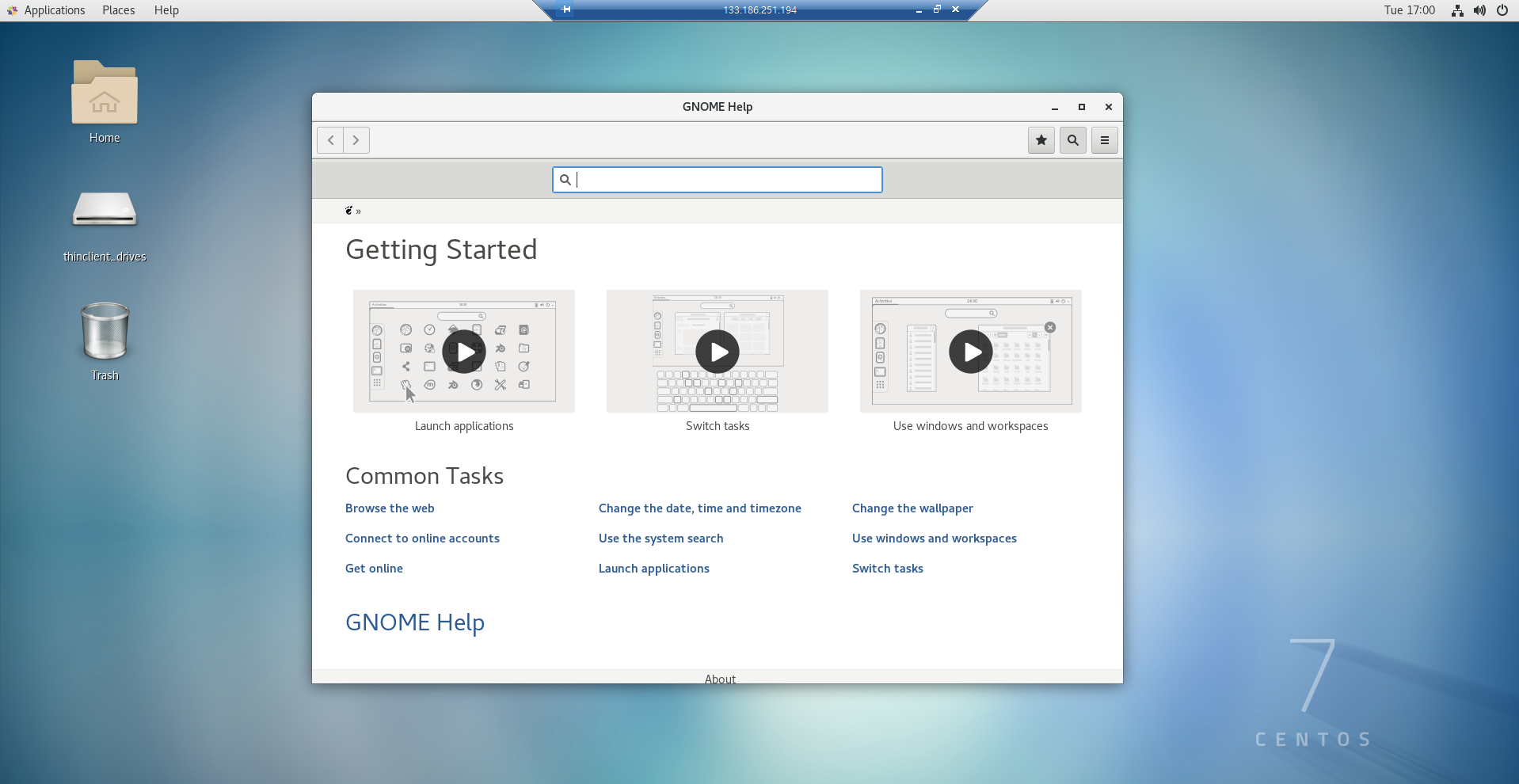Click the Common Tasks heading text
The image size is (1519, 784).
pyautogui.click(x=424, y=476)
